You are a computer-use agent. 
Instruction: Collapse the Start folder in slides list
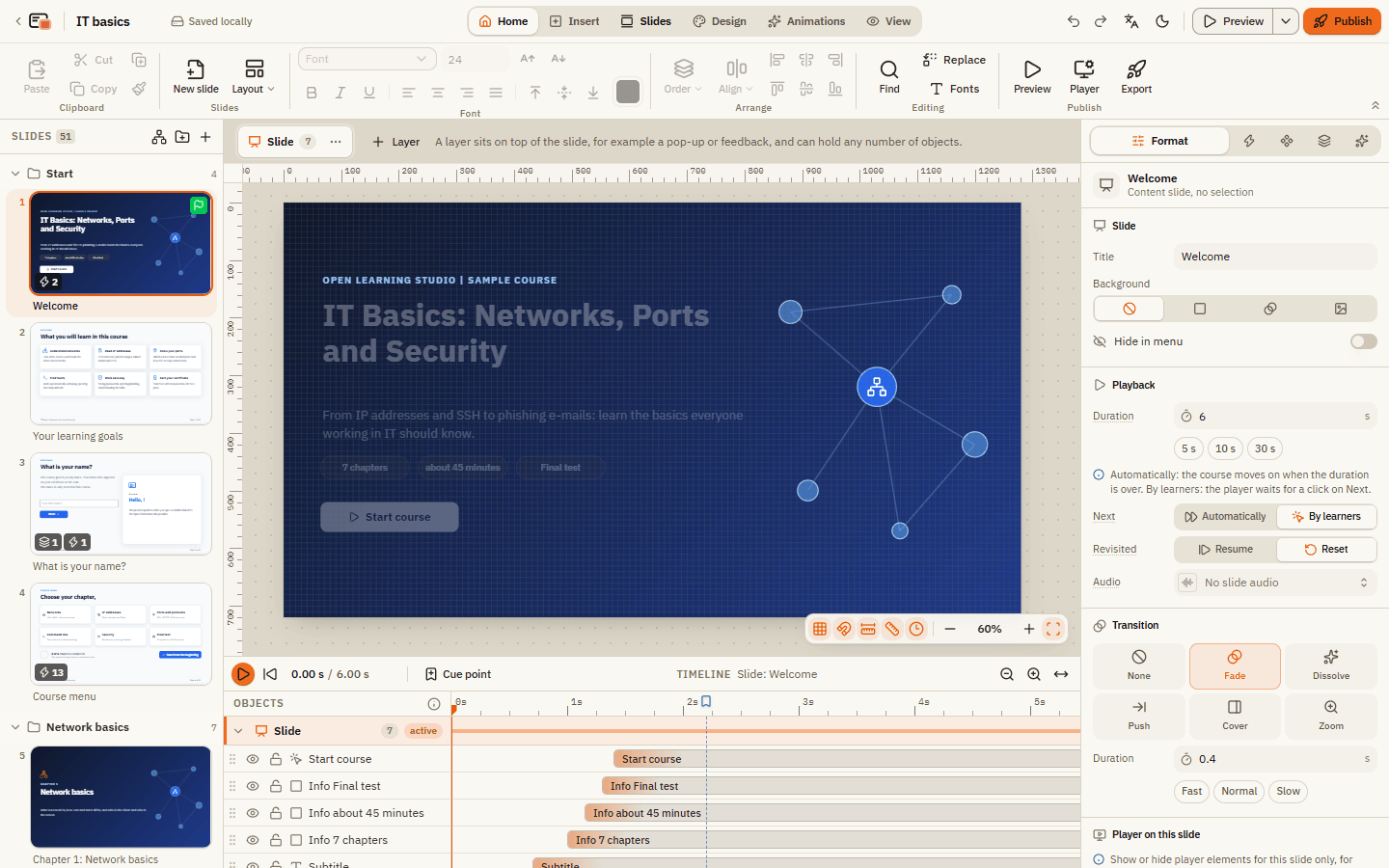click(15, 174)
